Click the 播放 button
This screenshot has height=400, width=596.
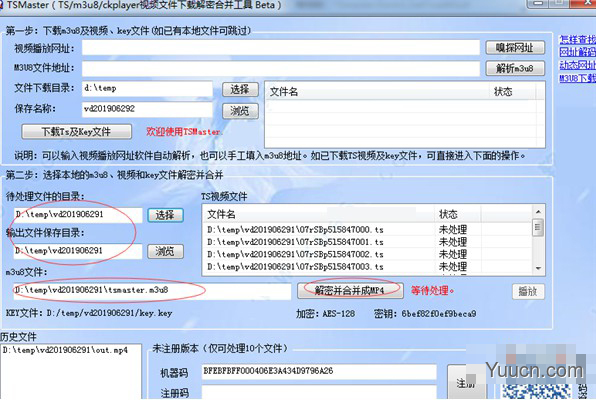528,292
